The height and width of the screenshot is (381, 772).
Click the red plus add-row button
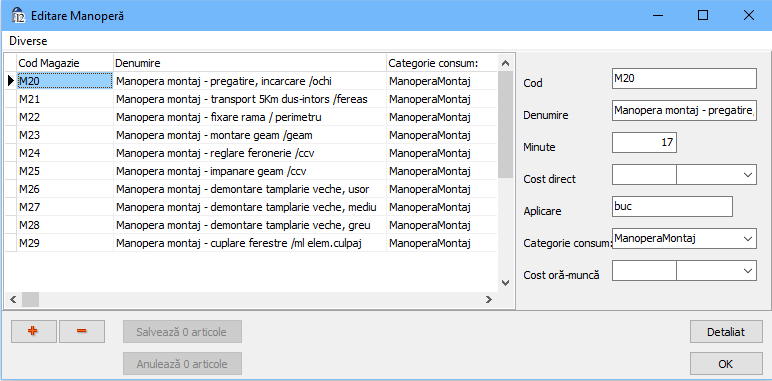(33, 331)
